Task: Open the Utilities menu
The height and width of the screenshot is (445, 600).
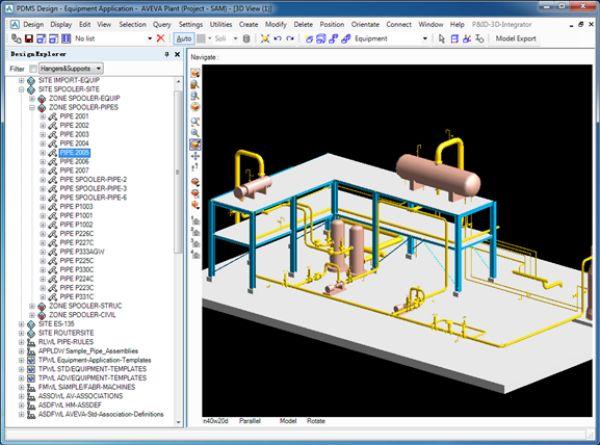Action: (x=221, y=24)
